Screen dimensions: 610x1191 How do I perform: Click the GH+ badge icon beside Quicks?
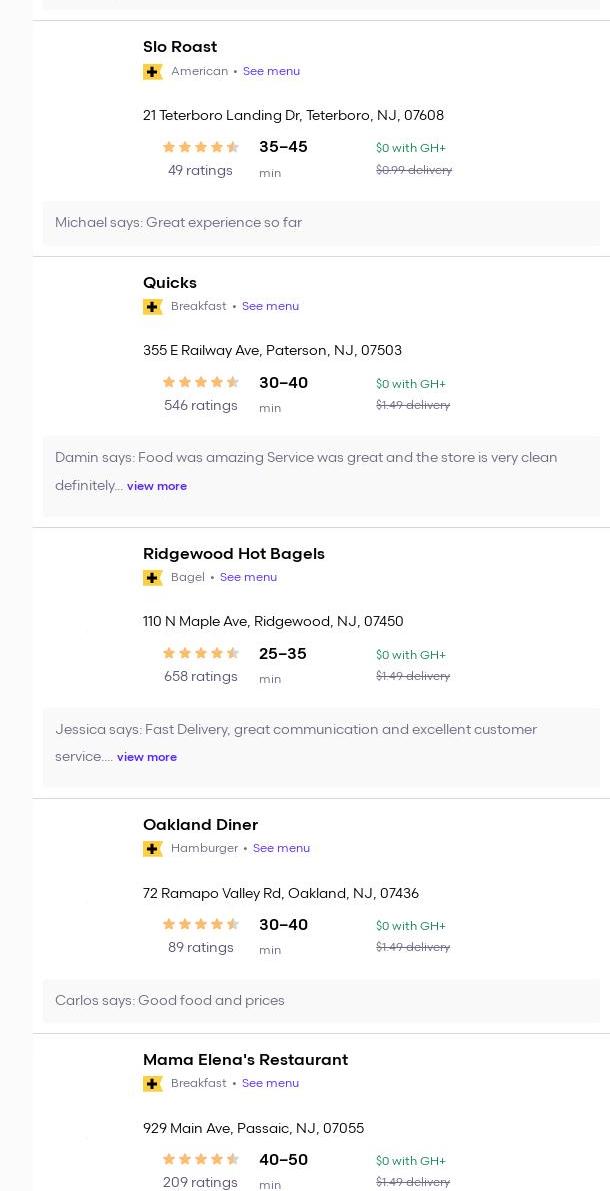point(152,307)
